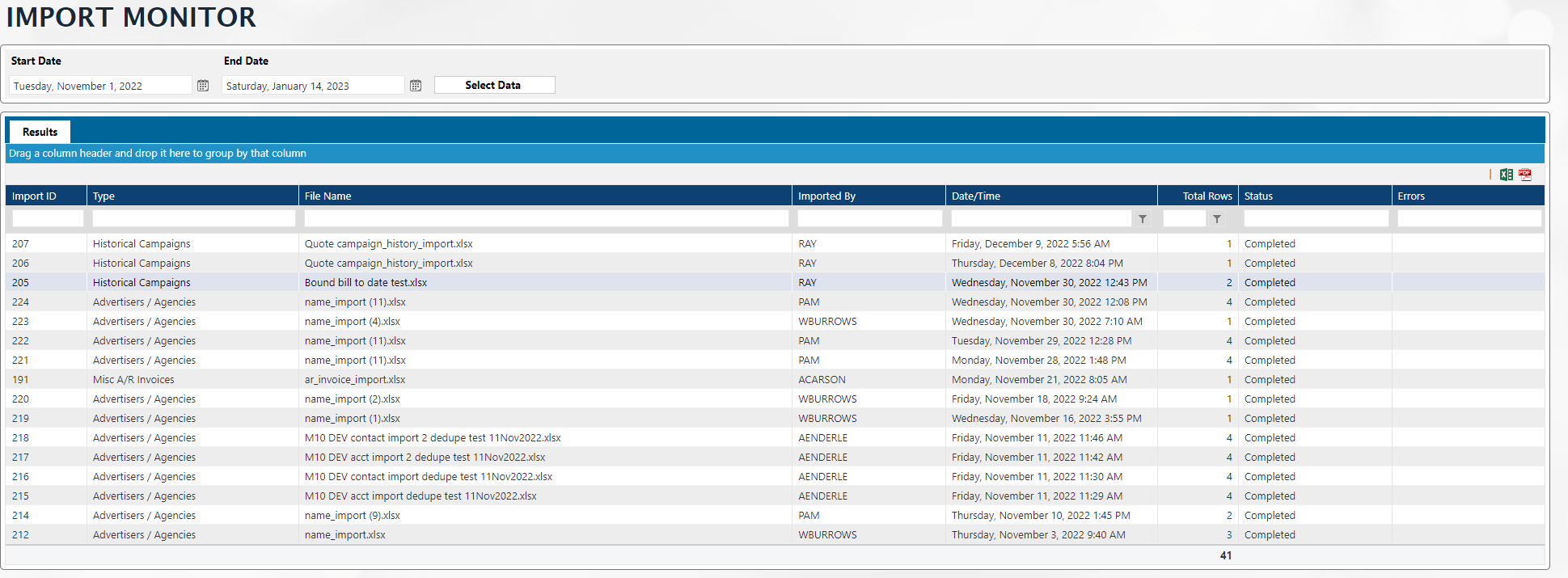Switch to the Results tab
Screen dimensions: 1568x578
40,132
